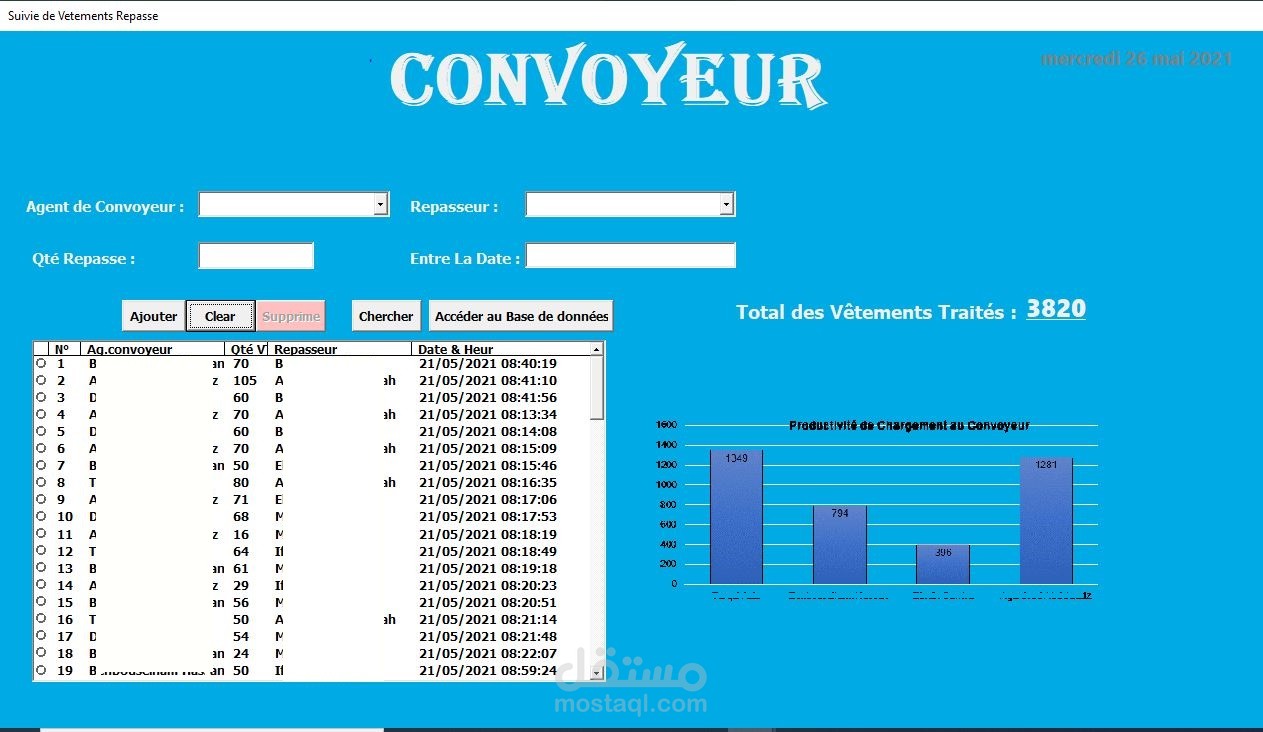The image size is (1263, 732).
Task: Focus the Qté Repasse input field
Action: point(256,256)
